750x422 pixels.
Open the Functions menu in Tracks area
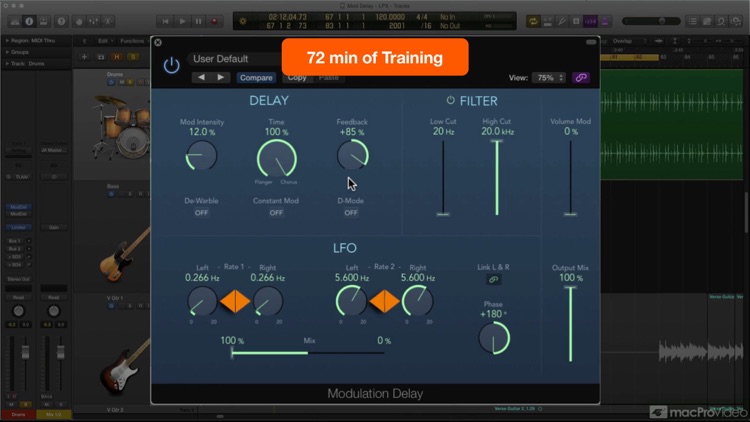133,41
